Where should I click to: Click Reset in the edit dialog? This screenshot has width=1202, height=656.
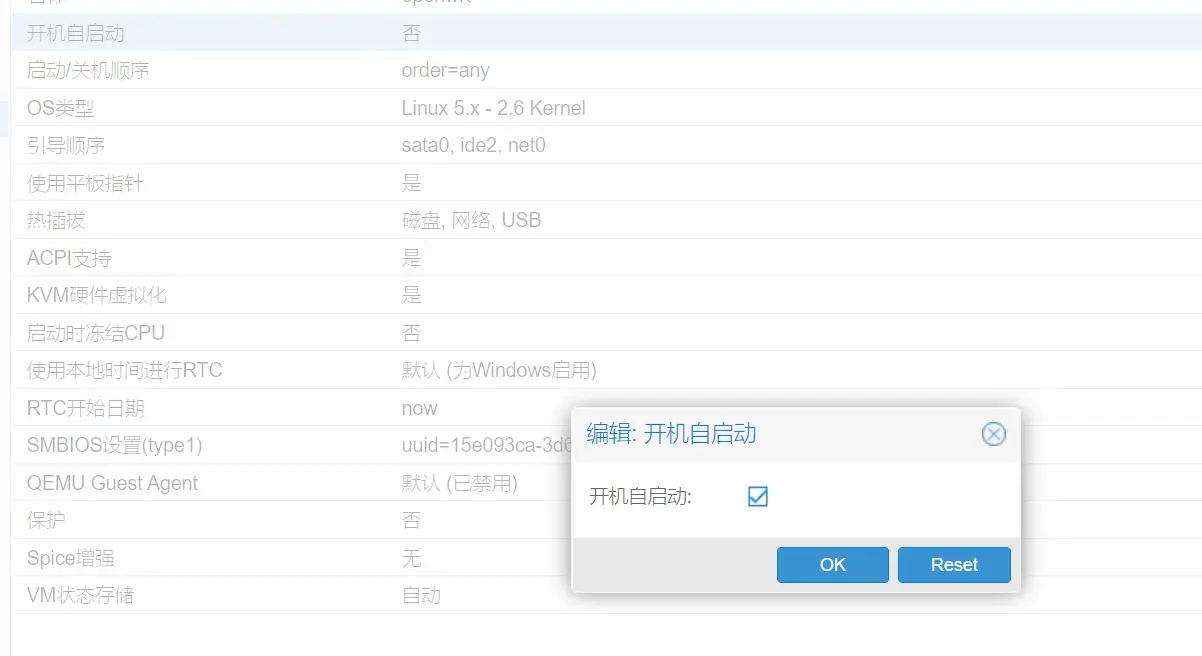tap(954, 564)
